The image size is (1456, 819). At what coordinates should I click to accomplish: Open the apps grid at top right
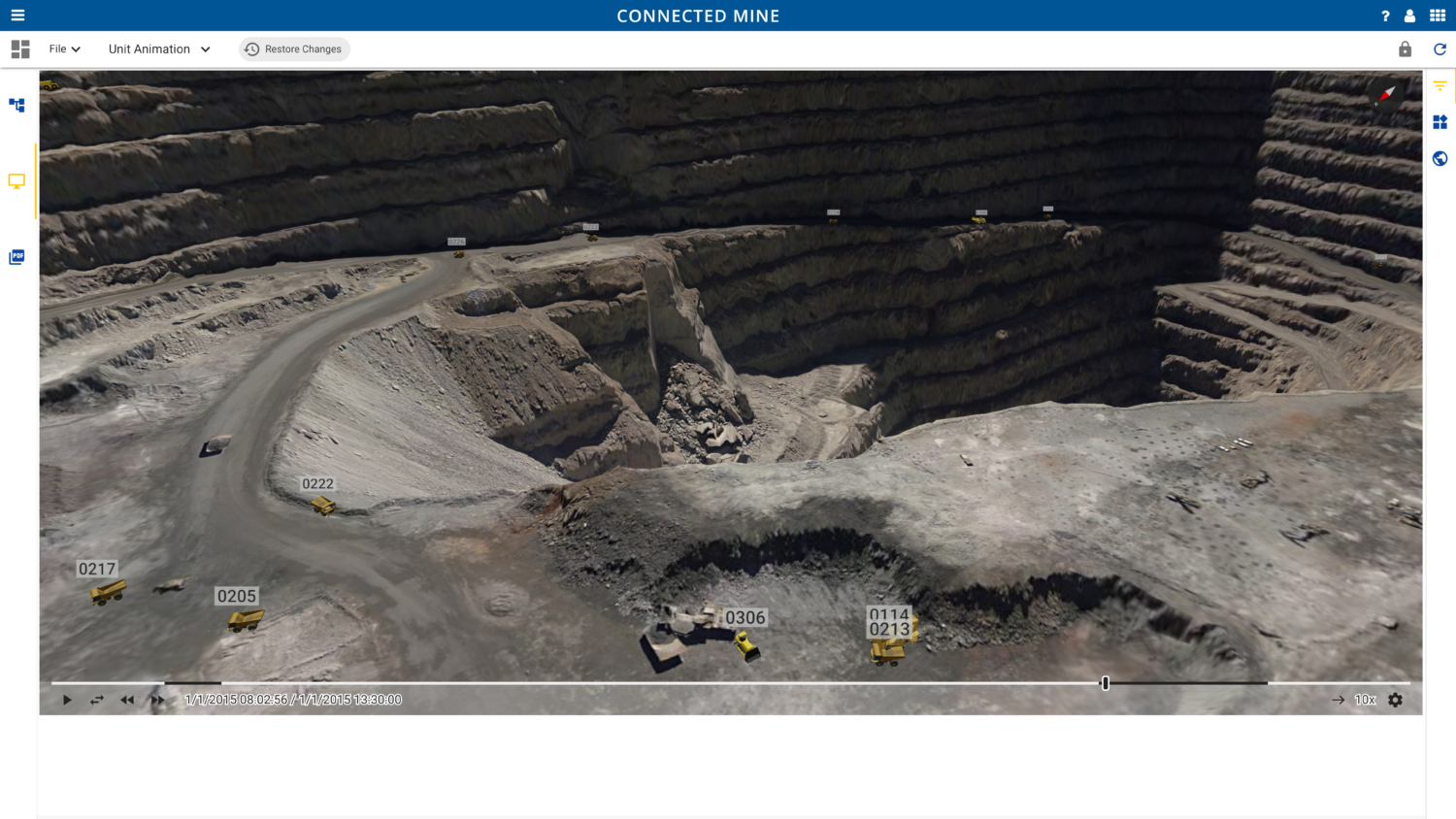click(x=1439, y=16)
